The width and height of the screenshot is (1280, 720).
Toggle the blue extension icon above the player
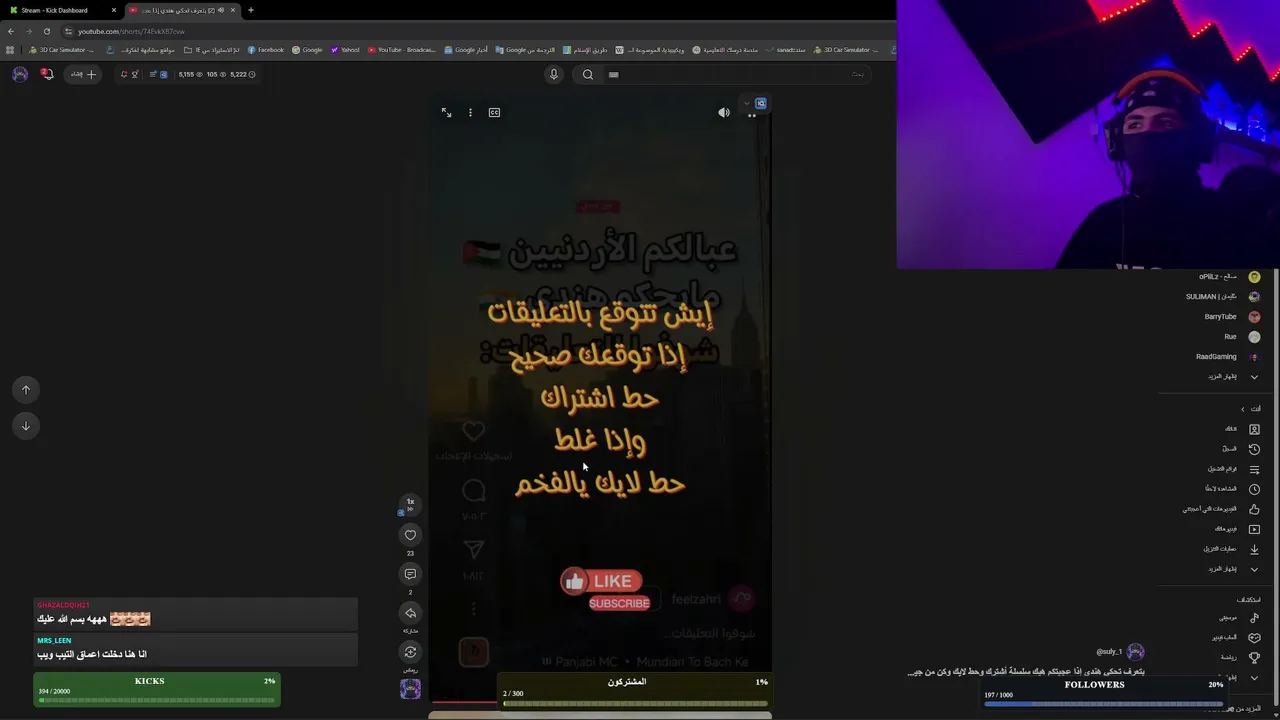click(761, 103)
